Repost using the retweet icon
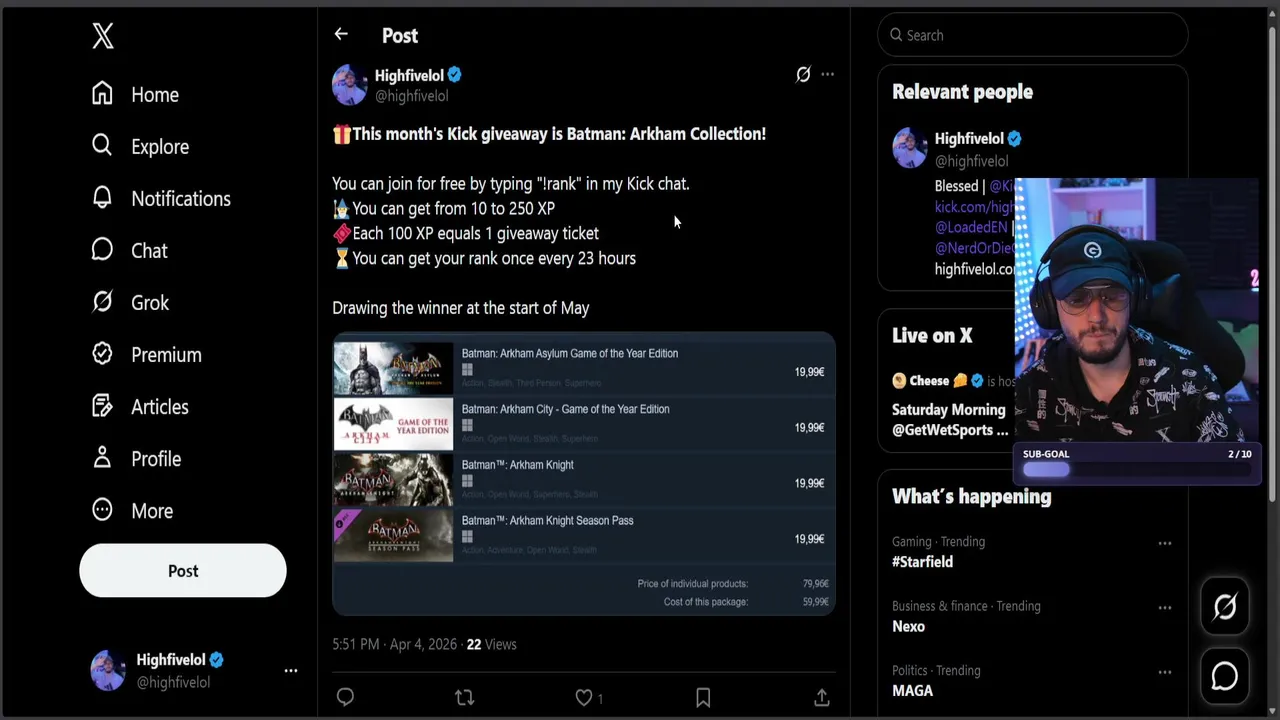 (x=464, y=697)
